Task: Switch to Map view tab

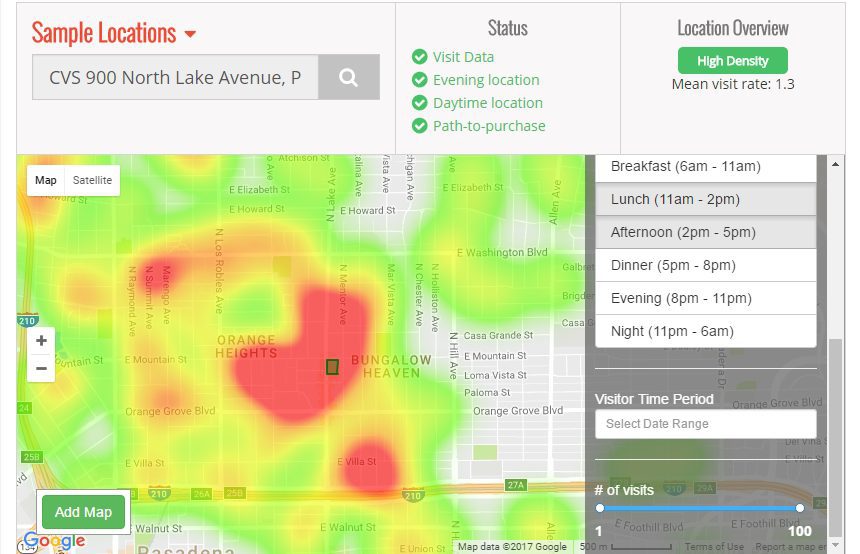Action: pos(46,180)
